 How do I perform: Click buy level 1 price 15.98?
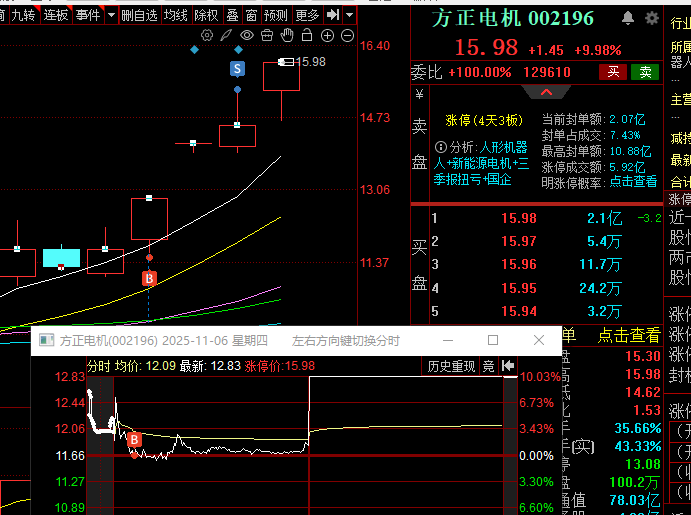pyautogui.click(x=519, y=218)
